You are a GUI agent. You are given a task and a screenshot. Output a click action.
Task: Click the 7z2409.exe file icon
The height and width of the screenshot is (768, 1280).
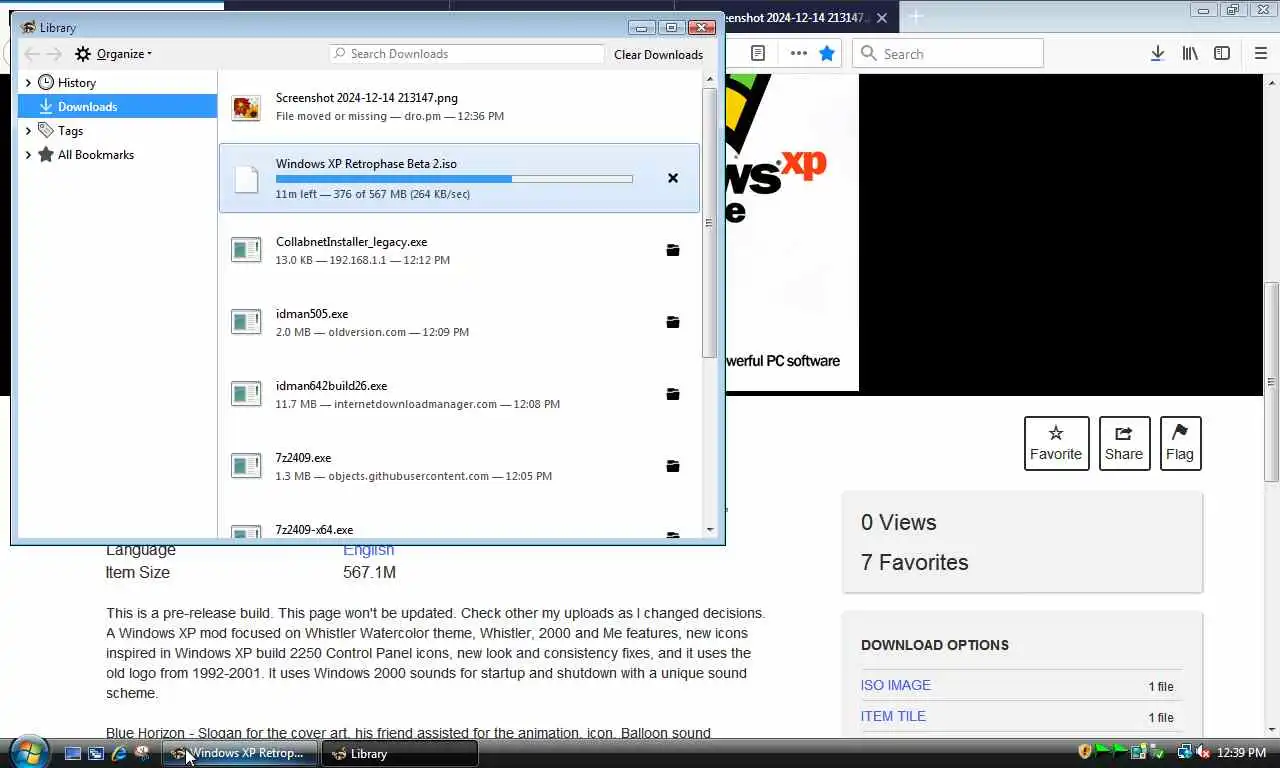pos(246,466)
